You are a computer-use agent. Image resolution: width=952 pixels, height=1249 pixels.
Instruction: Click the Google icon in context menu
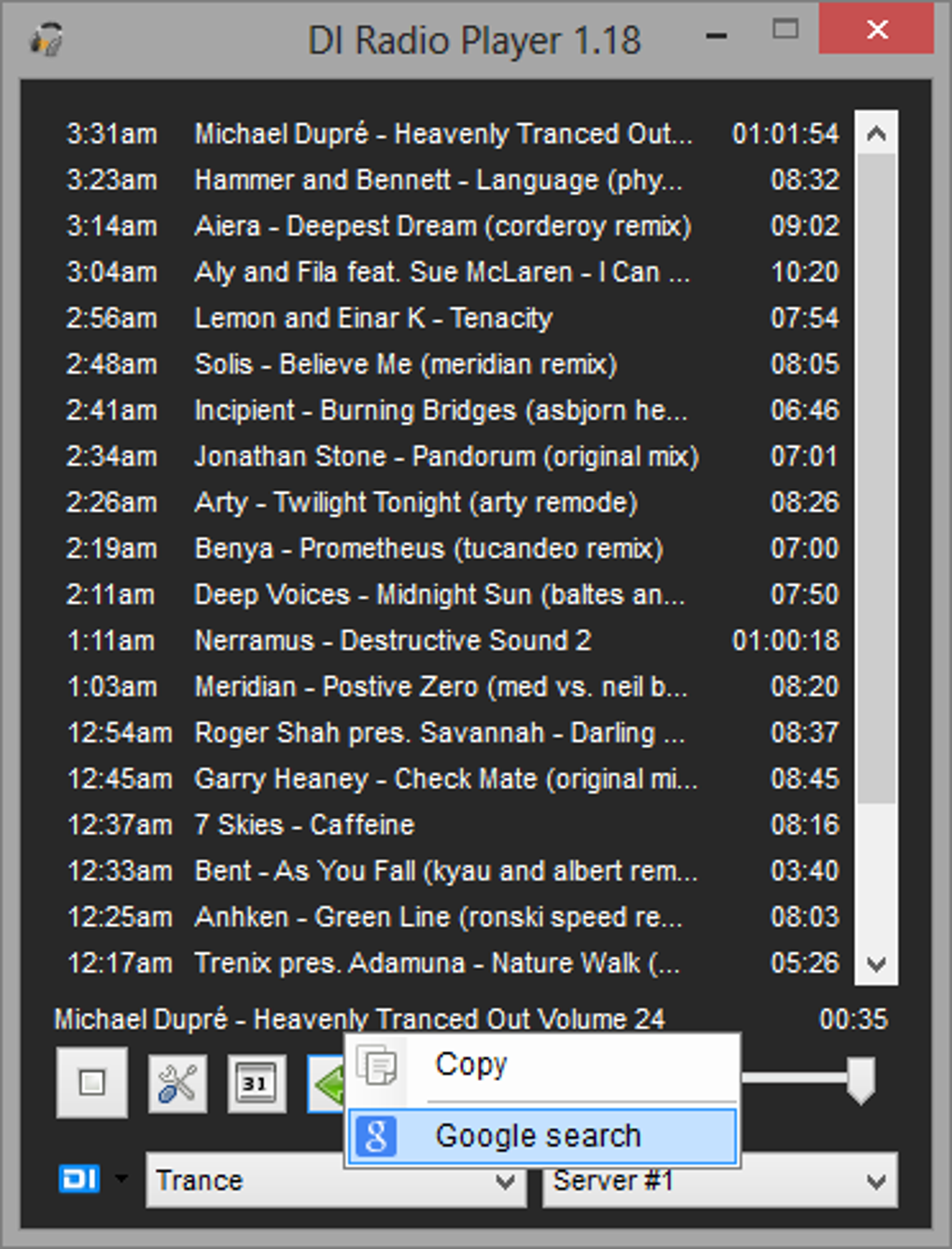(x=376, y=1136)
